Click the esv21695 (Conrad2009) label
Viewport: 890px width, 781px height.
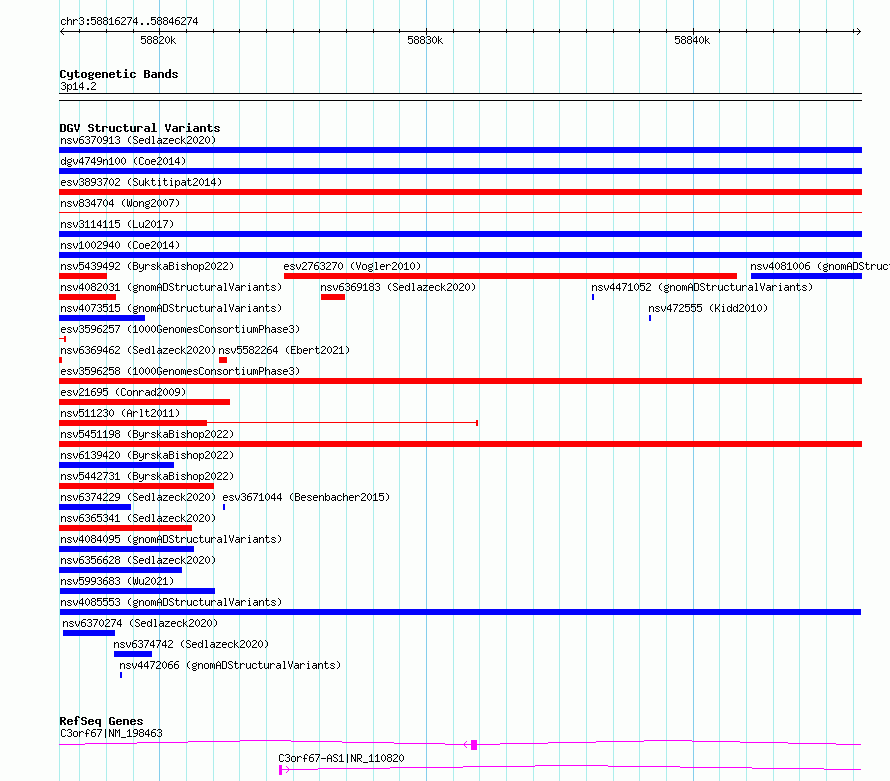tap(123, 392)
